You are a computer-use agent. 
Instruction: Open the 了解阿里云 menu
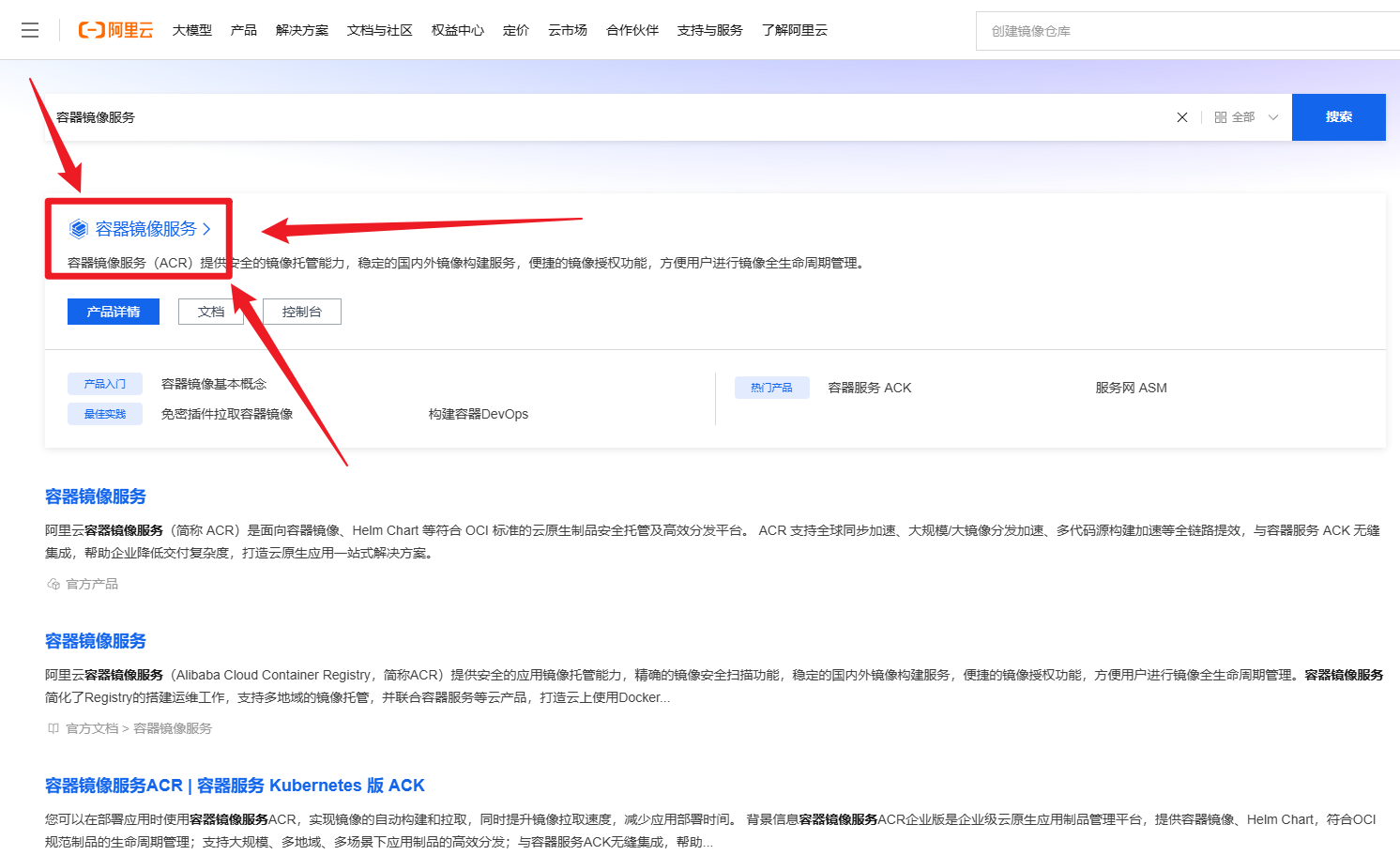tap(795, 30)
